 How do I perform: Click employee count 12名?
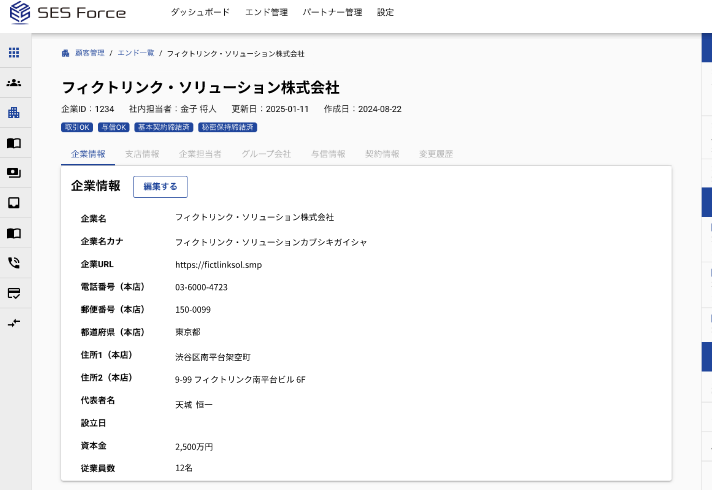tap(184, 468)
